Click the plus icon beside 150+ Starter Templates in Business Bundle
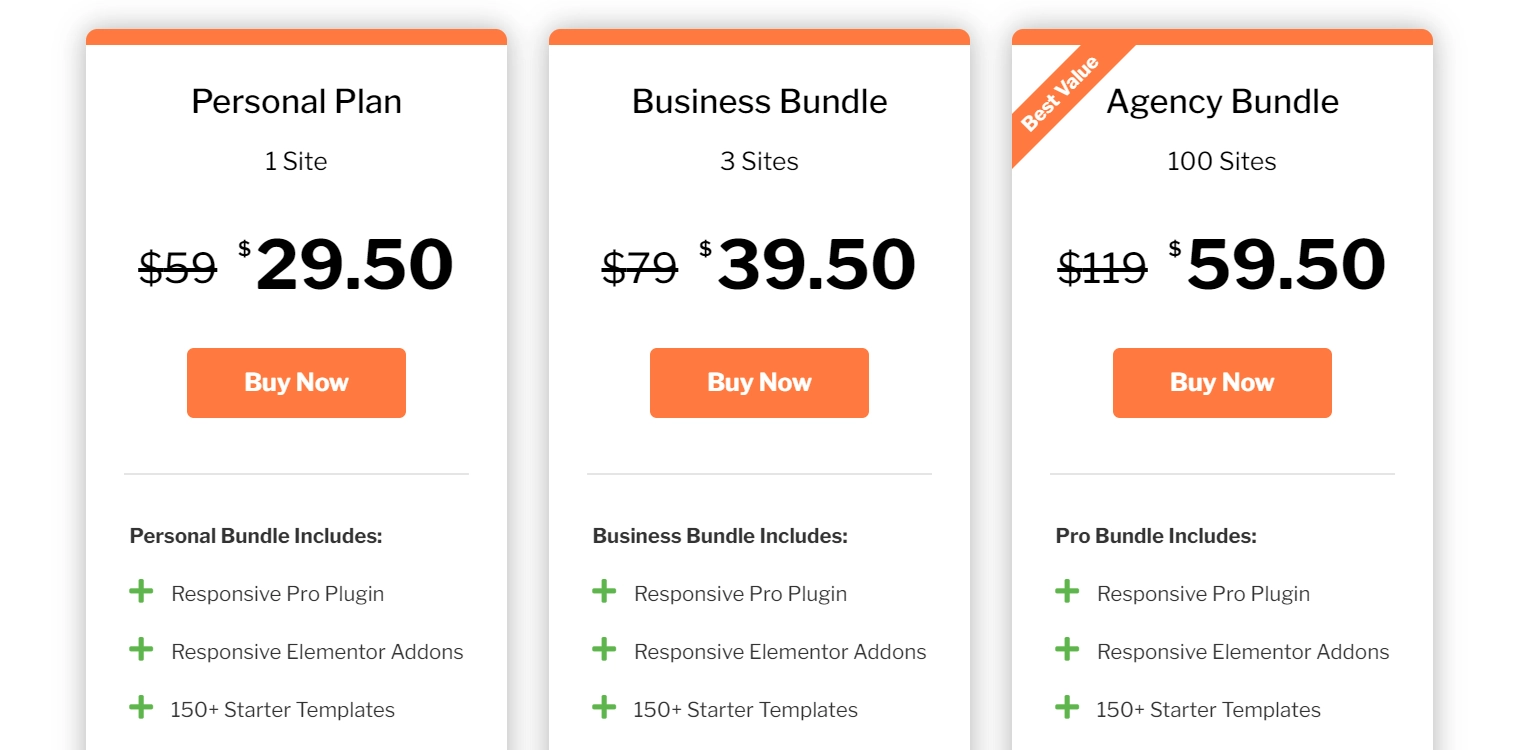 (x=604, y=708)
